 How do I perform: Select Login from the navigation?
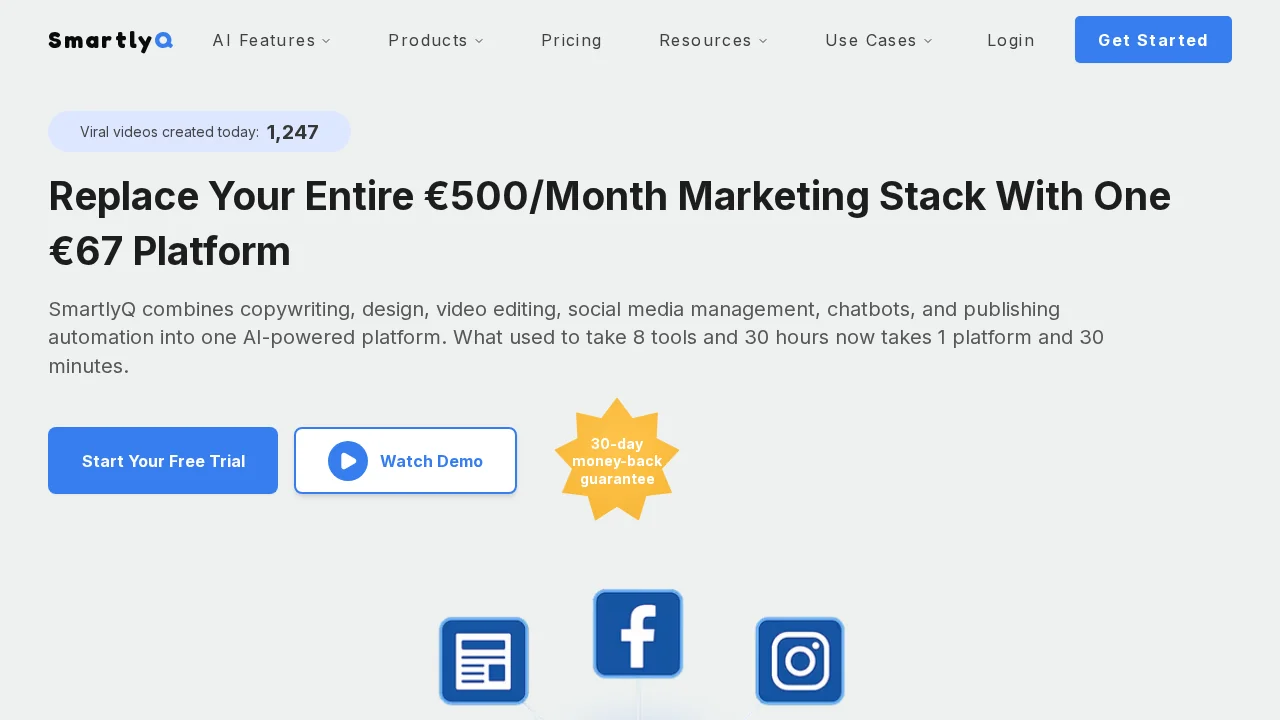coord(1011,40)
